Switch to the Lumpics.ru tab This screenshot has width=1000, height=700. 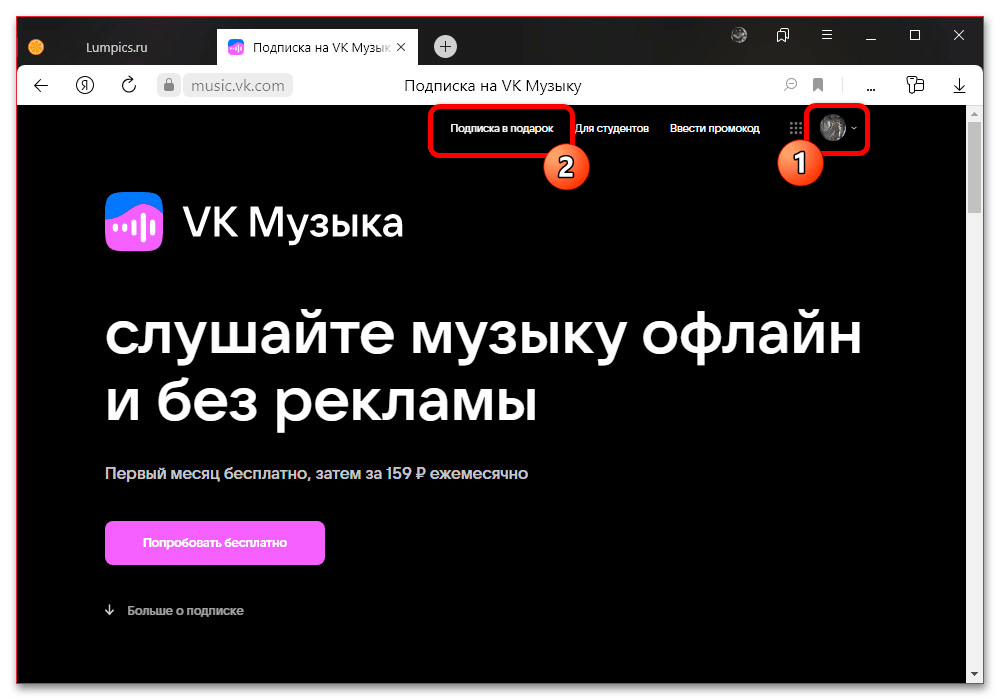tap(117, 47)
